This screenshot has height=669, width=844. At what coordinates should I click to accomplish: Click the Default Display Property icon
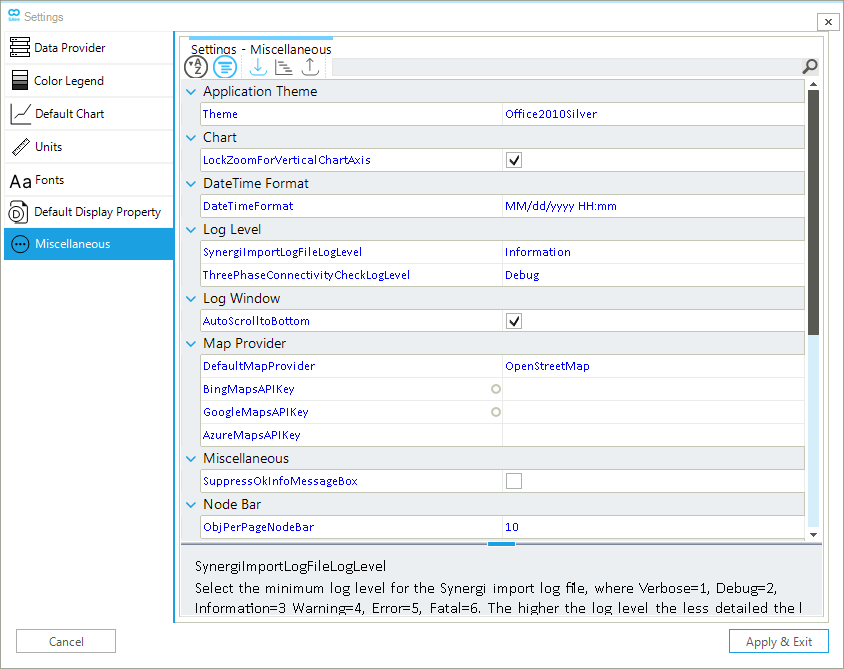click(x=18, y=213)
